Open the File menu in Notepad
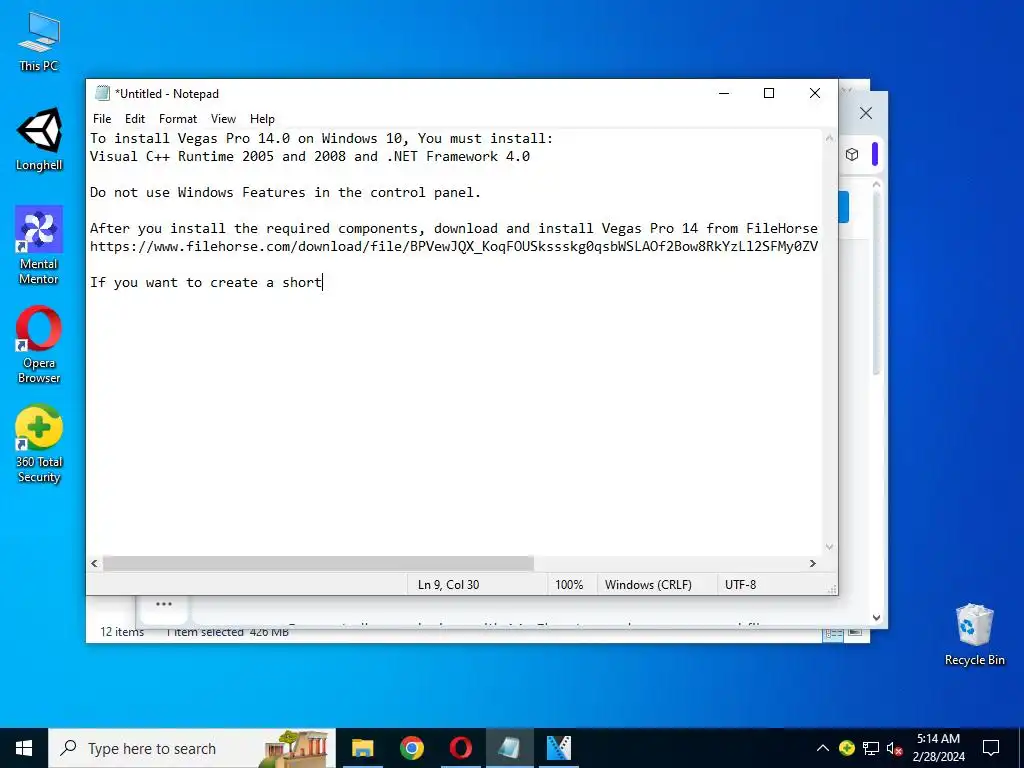Viewport: 1024px width, 768px height. point(102,119)
